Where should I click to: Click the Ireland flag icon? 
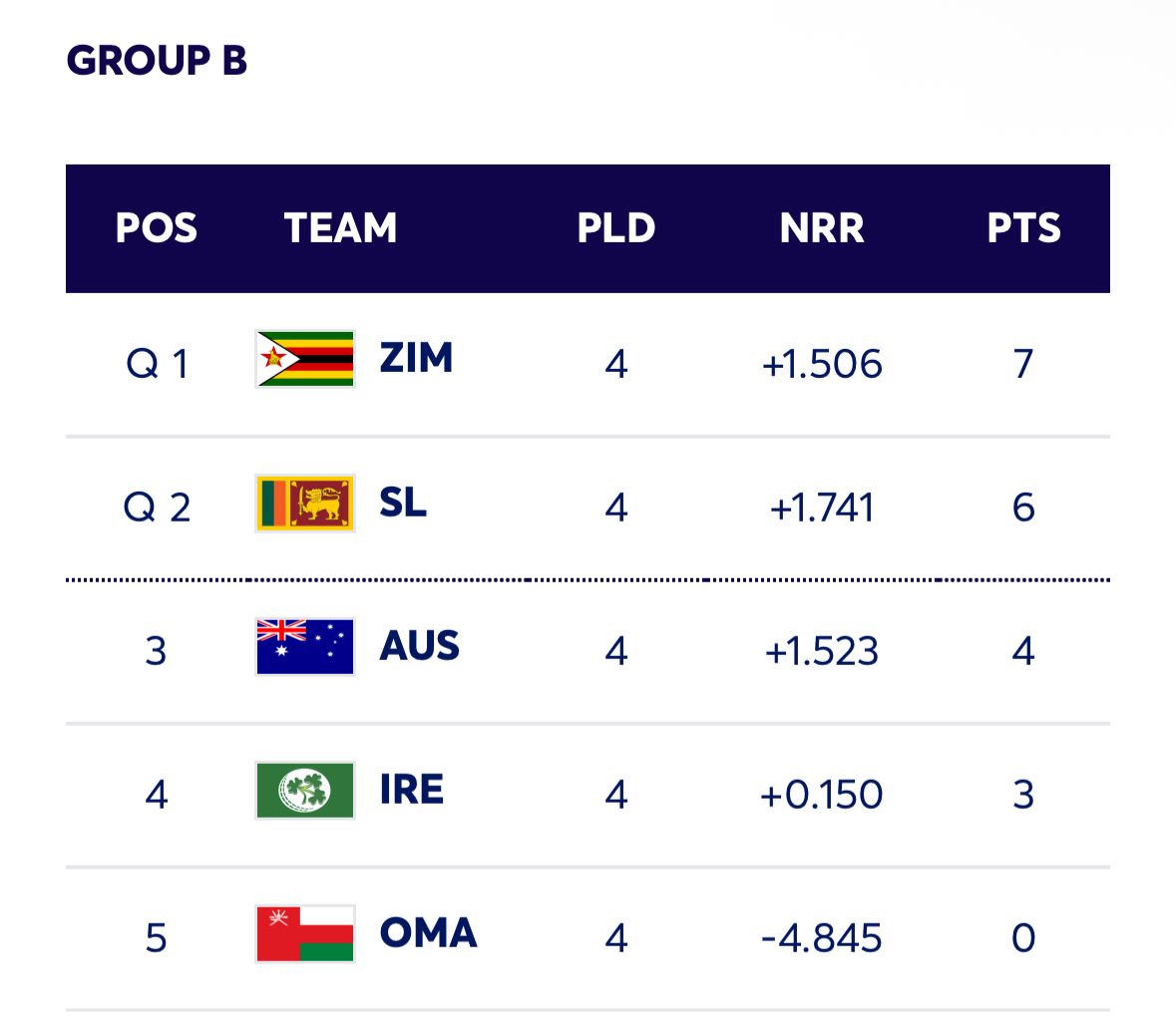[x=305, y=791]
